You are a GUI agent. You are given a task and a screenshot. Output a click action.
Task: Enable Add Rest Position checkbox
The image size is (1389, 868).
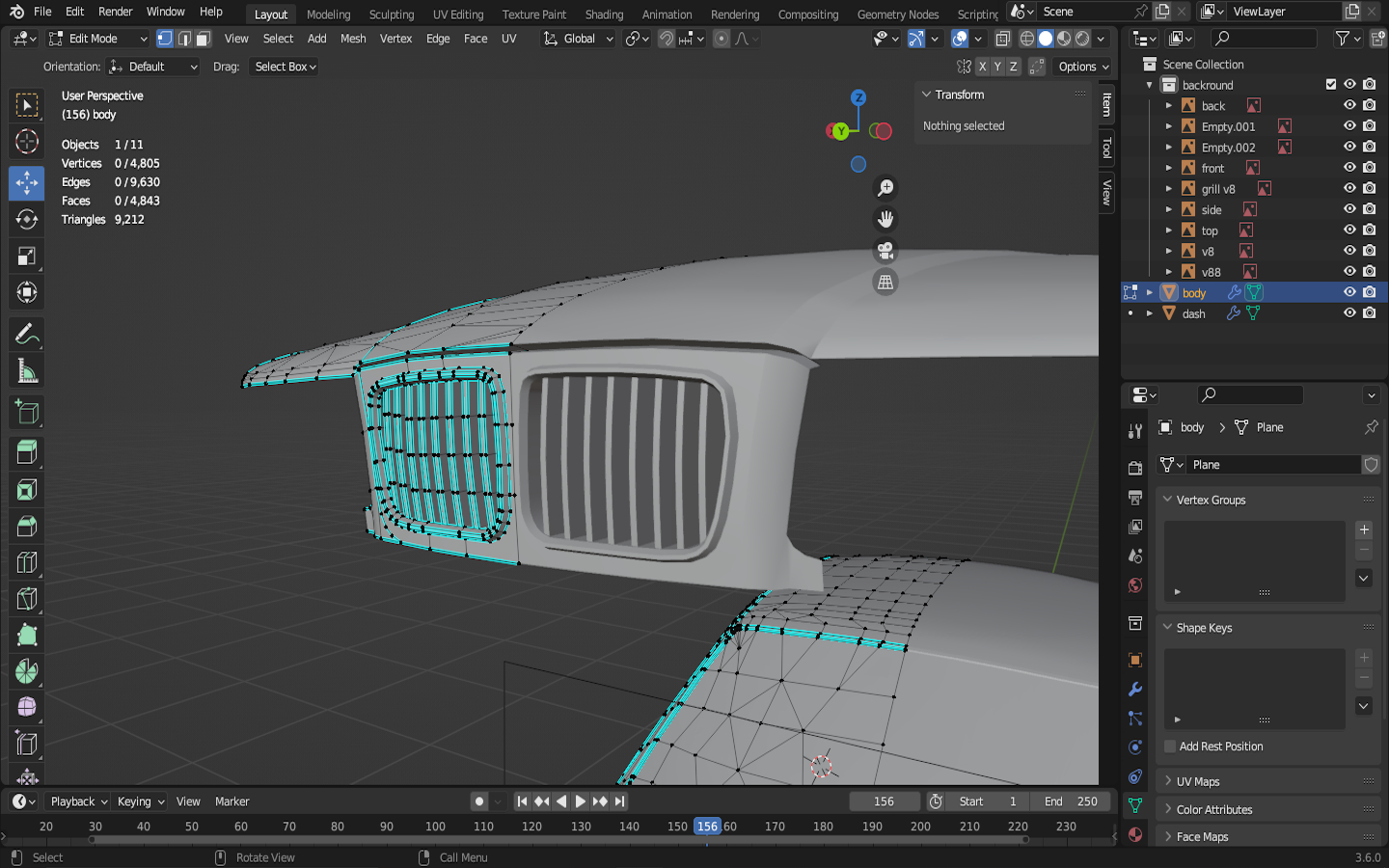(x=1170, y=746)
